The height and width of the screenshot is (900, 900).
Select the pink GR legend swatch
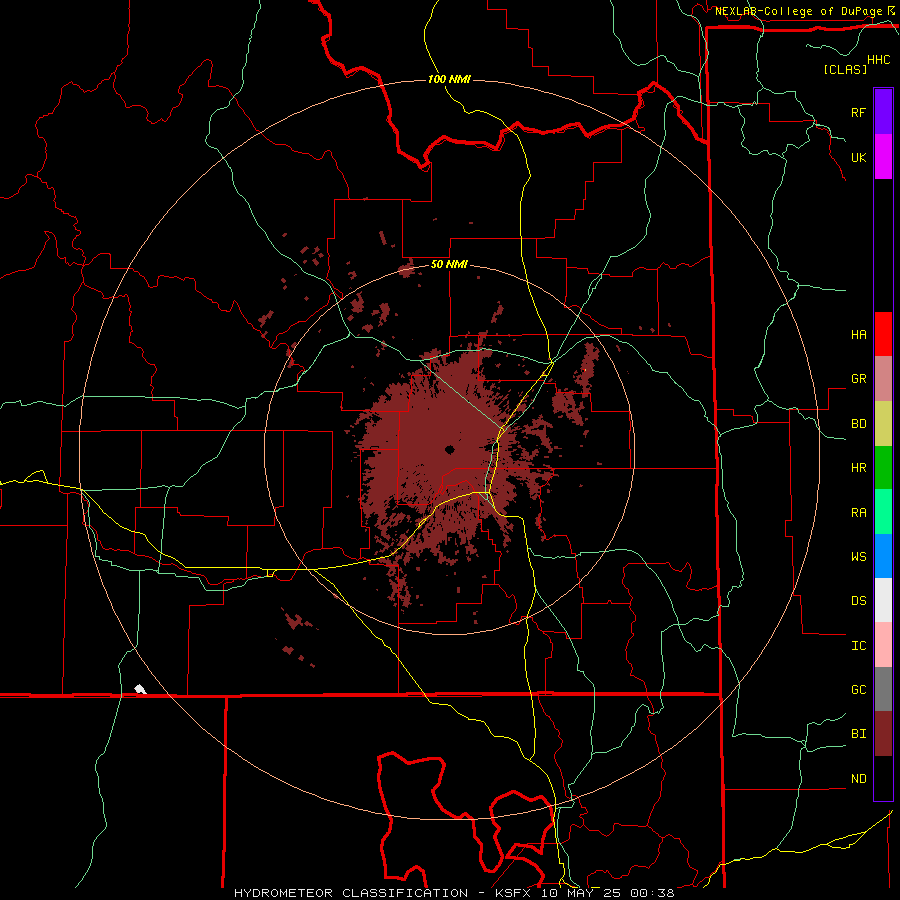pyautogui.click(x=883, y=379)
